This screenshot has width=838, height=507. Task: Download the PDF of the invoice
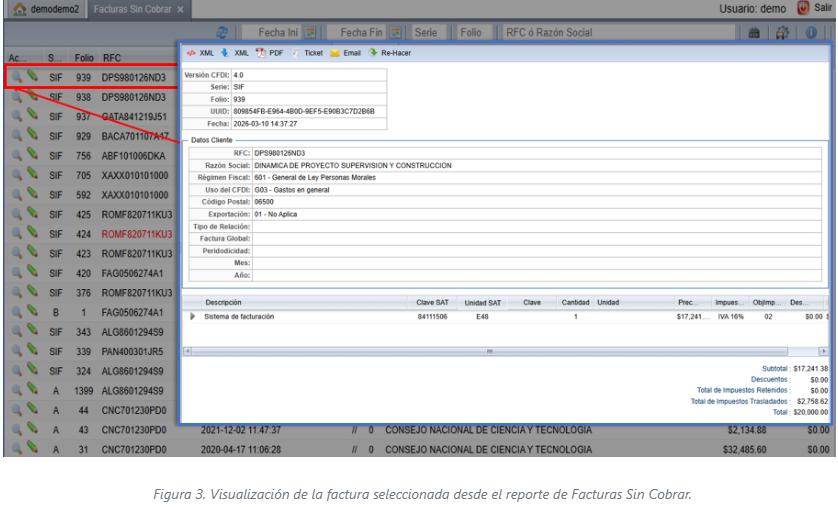click(269, 52)
